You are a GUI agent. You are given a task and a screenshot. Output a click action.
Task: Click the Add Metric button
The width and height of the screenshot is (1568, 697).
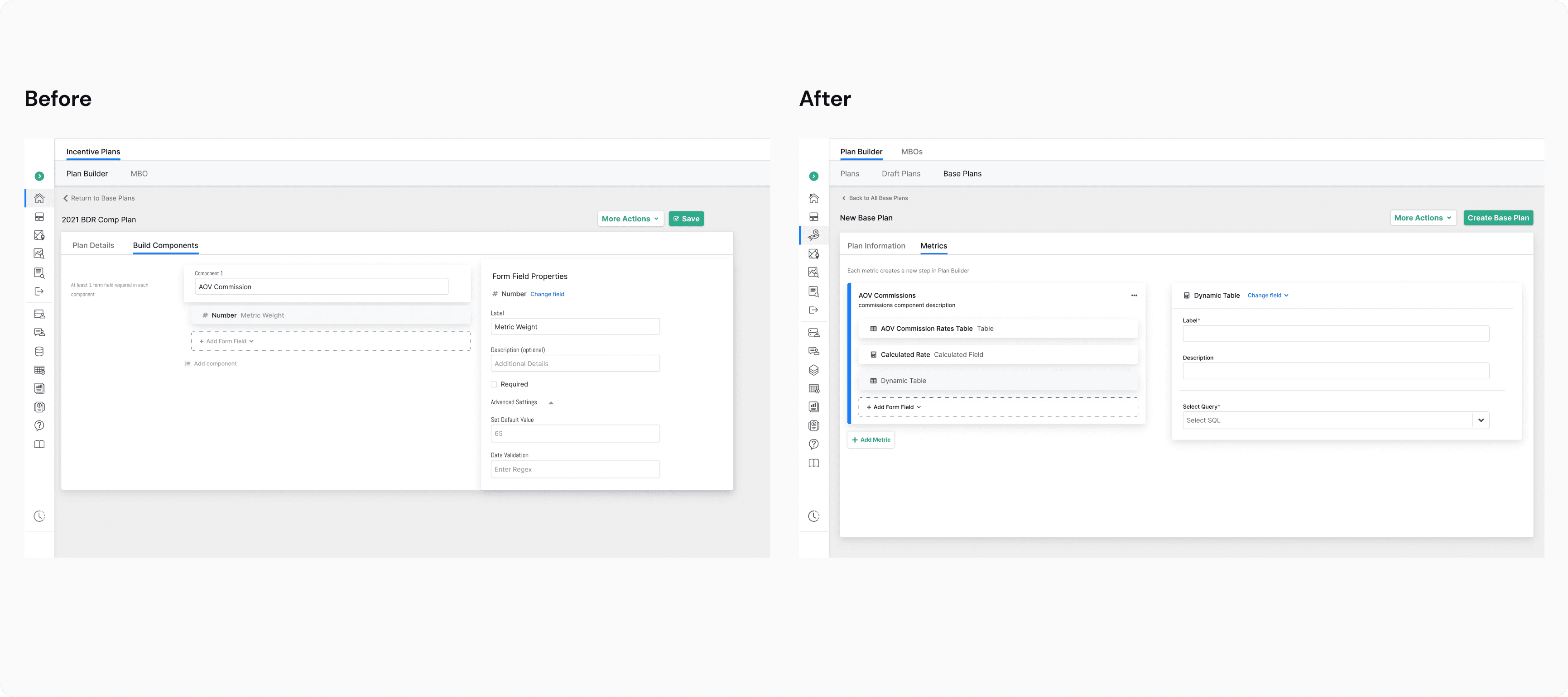coord(871,440)
